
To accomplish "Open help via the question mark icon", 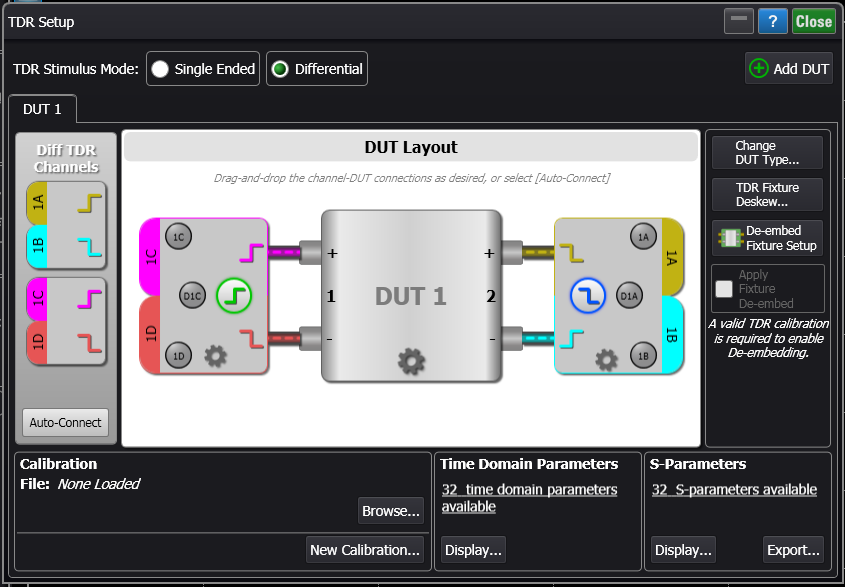I will (x=773, y=21).
